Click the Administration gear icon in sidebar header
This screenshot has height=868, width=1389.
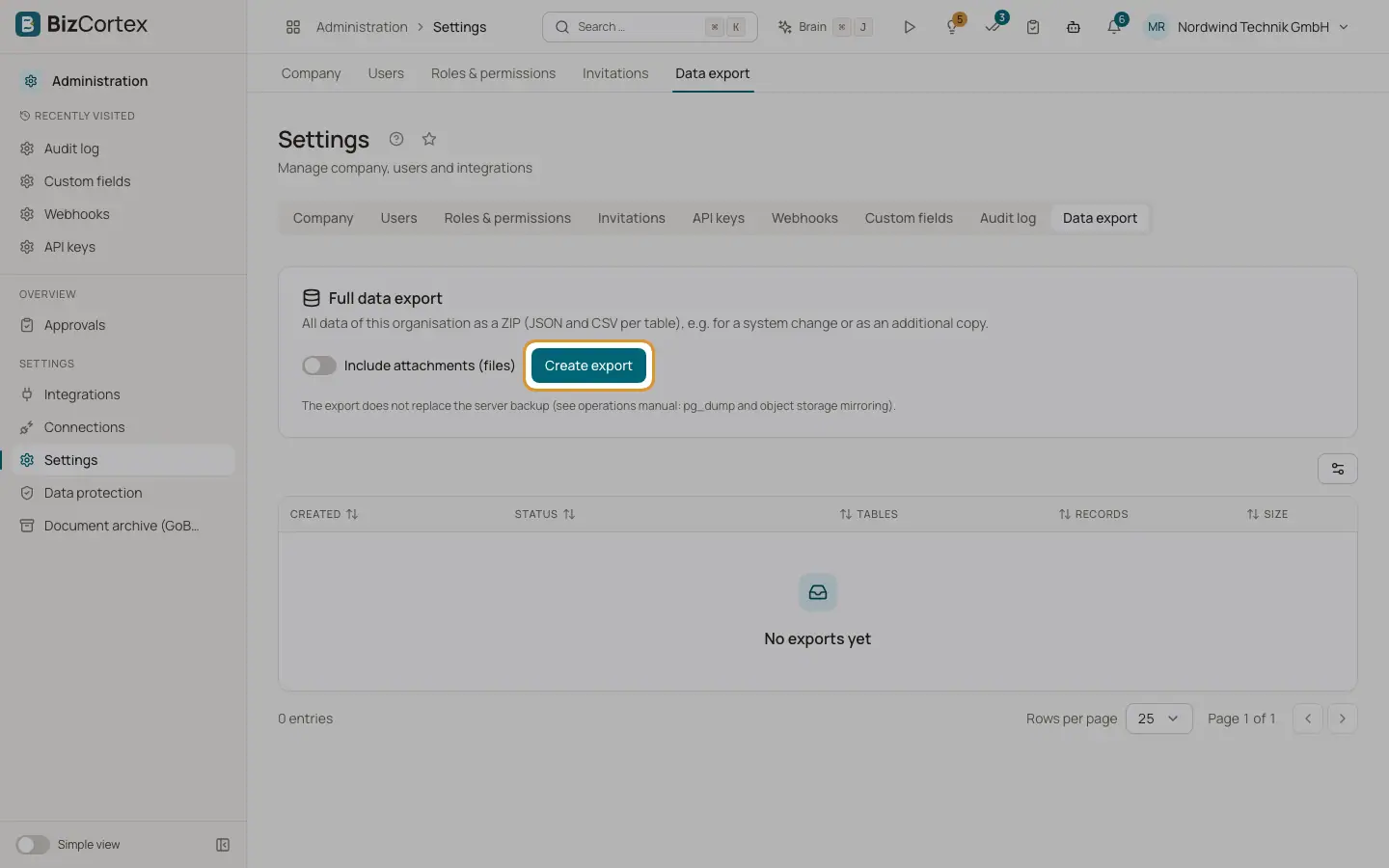tap(31, 81)
